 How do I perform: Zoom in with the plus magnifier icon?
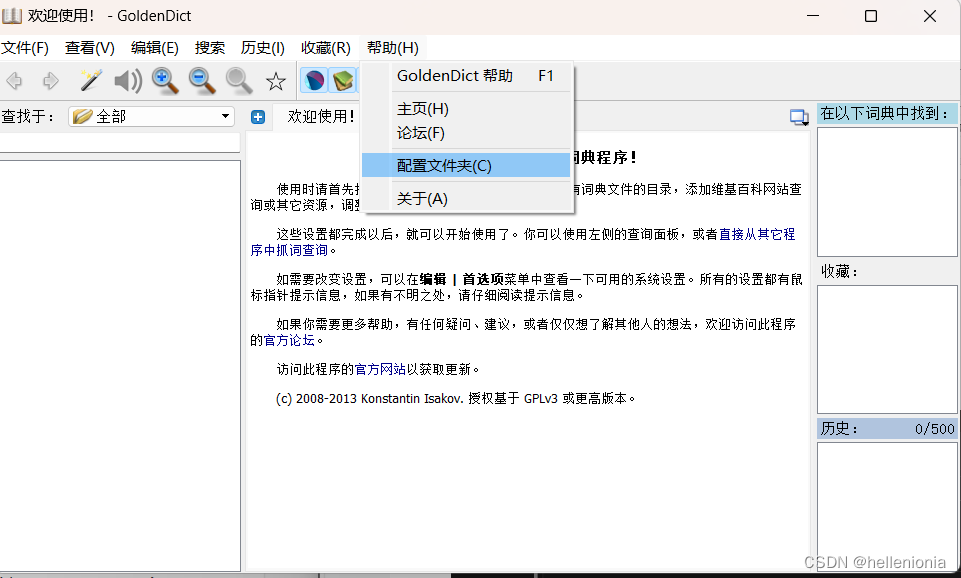pyautogui.click(x=165, y=80)
